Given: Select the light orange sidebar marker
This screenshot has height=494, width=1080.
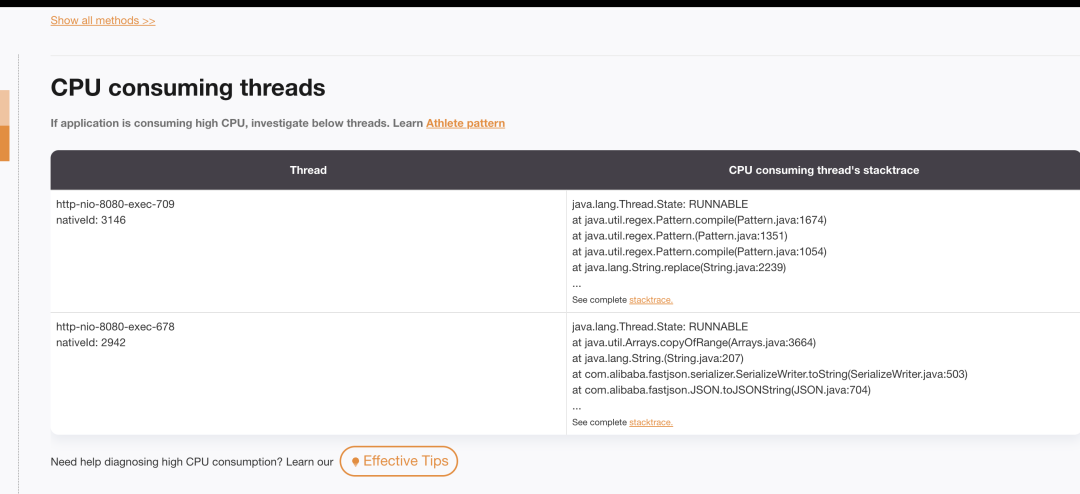Looking at the screenshot, I should tap(4, 107).
